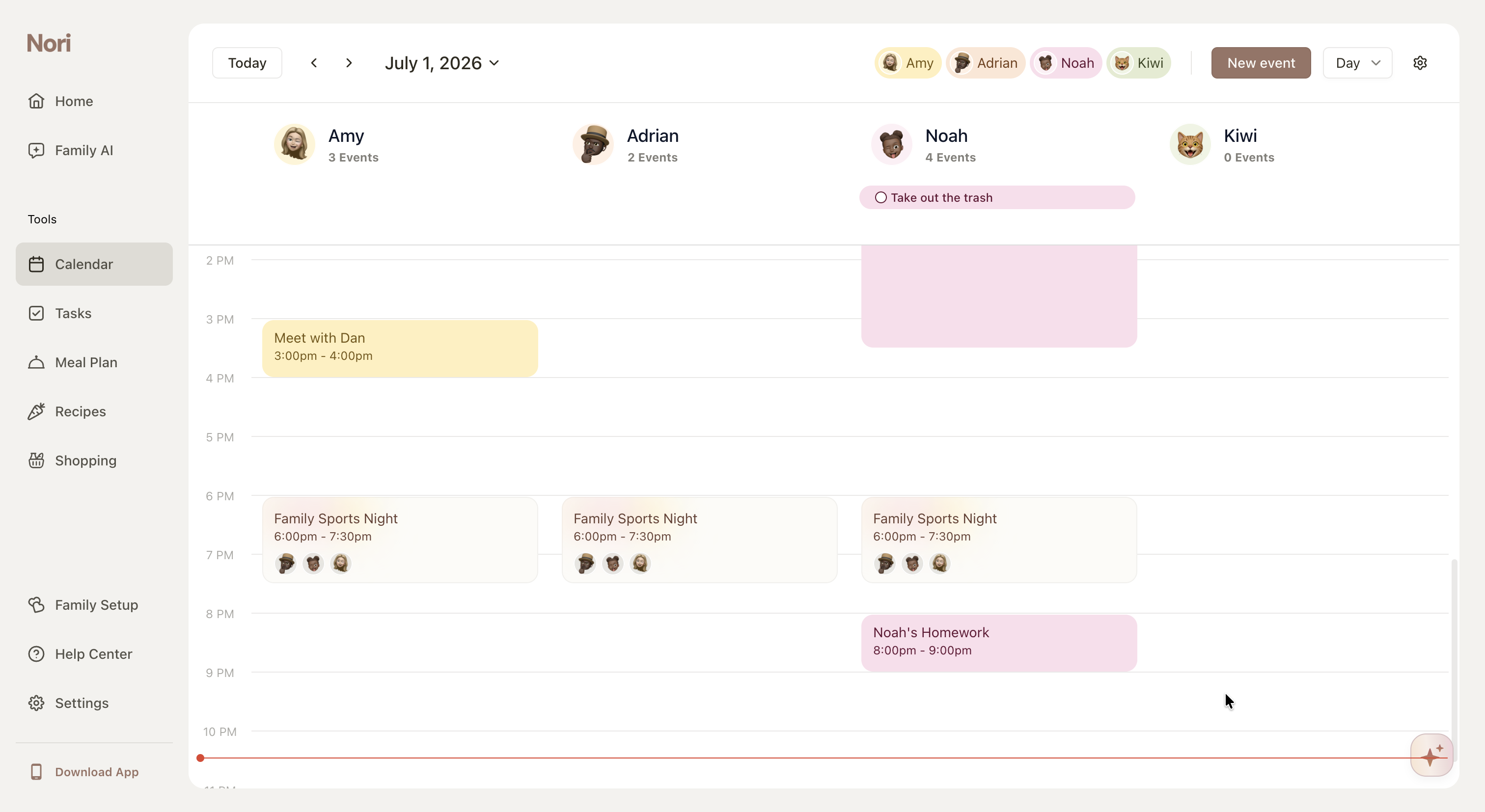Toggle the Kiwi filter chip
Image resolution: width=1485 pixels, height=812 pixels.
(1139, 63)
